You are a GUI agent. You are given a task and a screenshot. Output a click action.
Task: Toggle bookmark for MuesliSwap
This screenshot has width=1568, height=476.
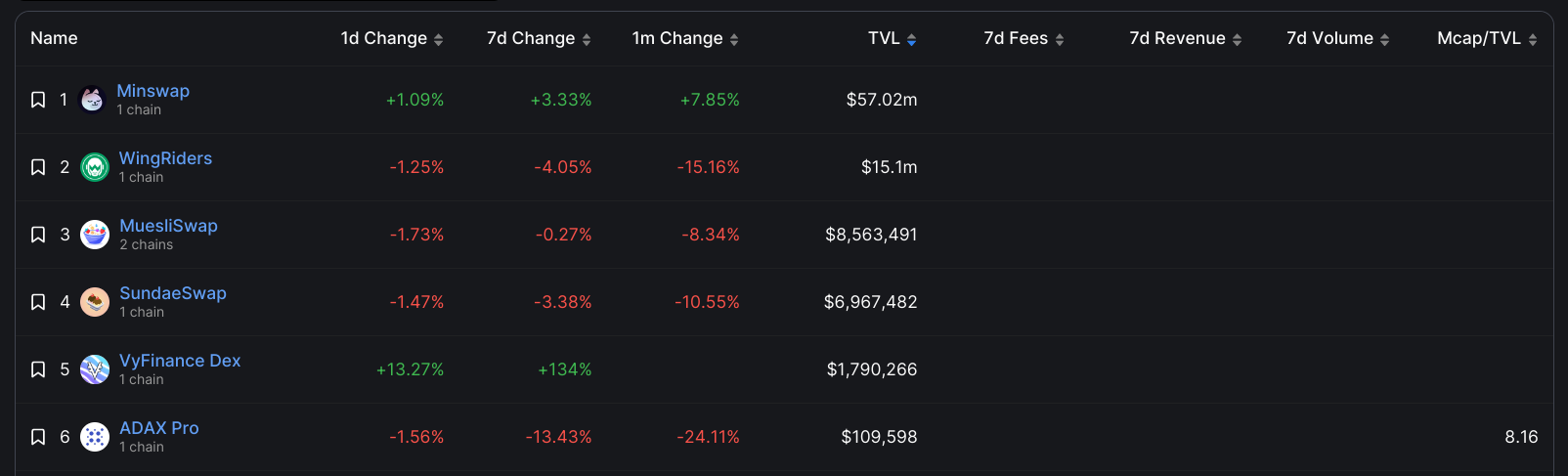(x=38, y=235)
